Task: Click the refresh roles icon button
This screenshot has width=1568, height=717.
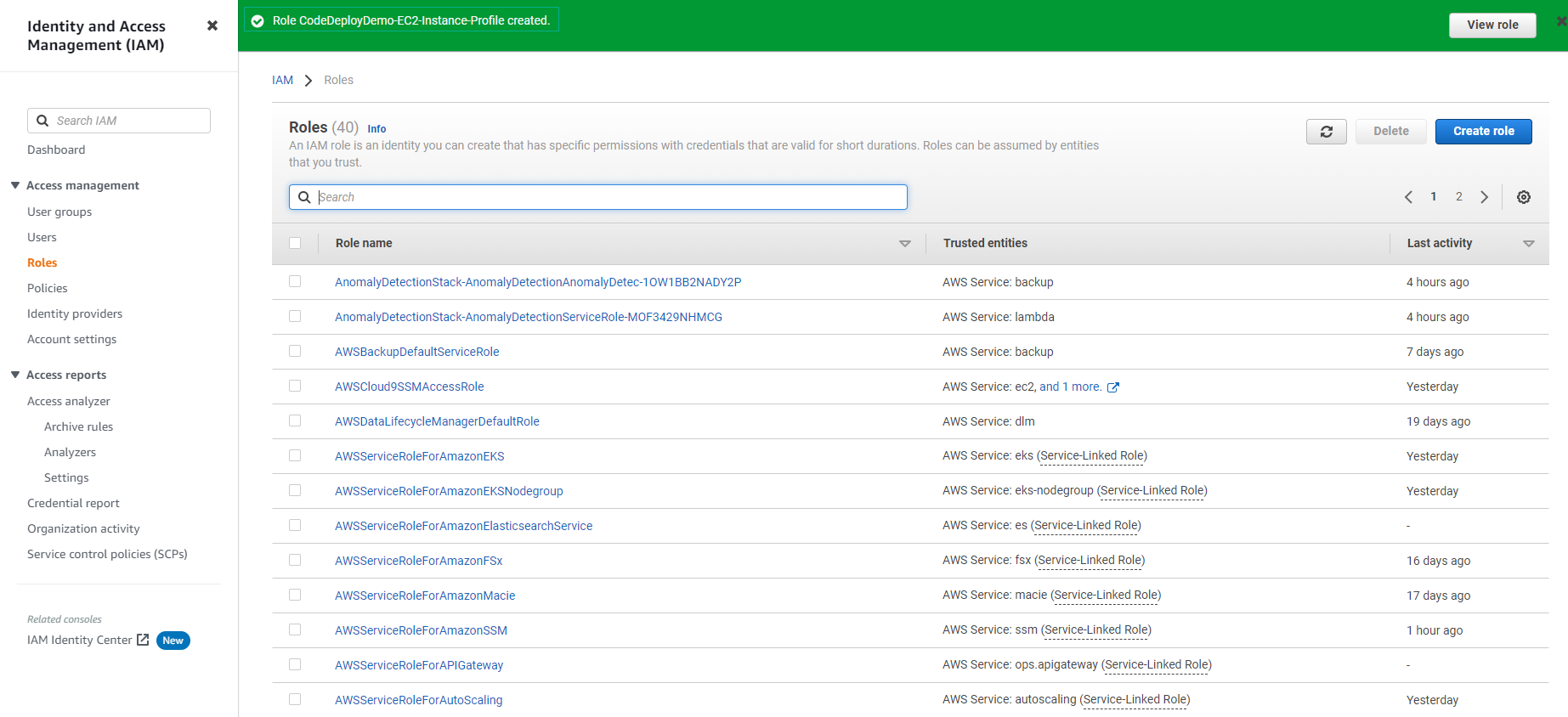Action: click(1326, 132)
